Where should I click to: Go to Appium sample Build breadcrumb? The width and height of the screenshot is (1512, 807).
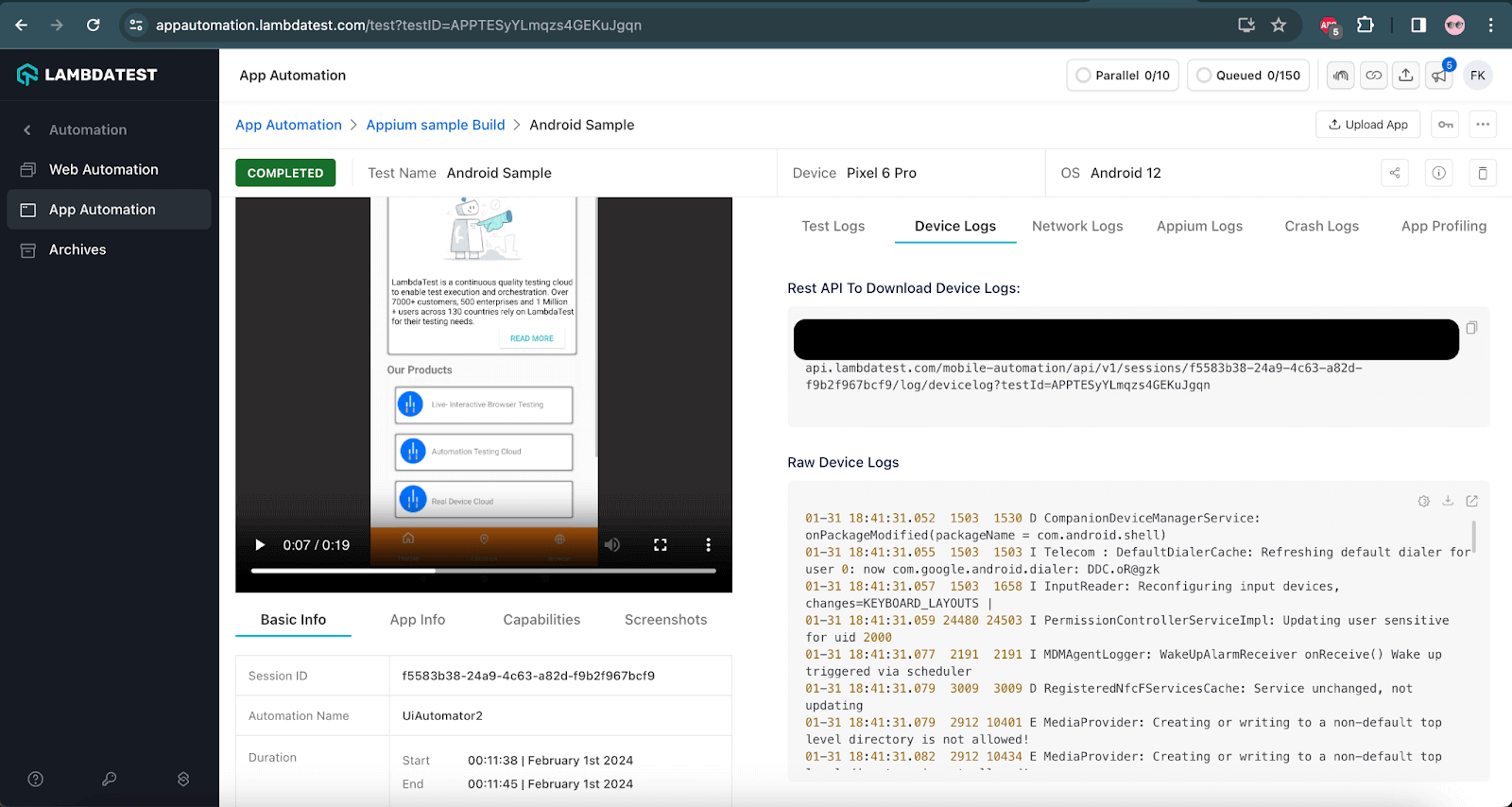[x=436, y=125]
